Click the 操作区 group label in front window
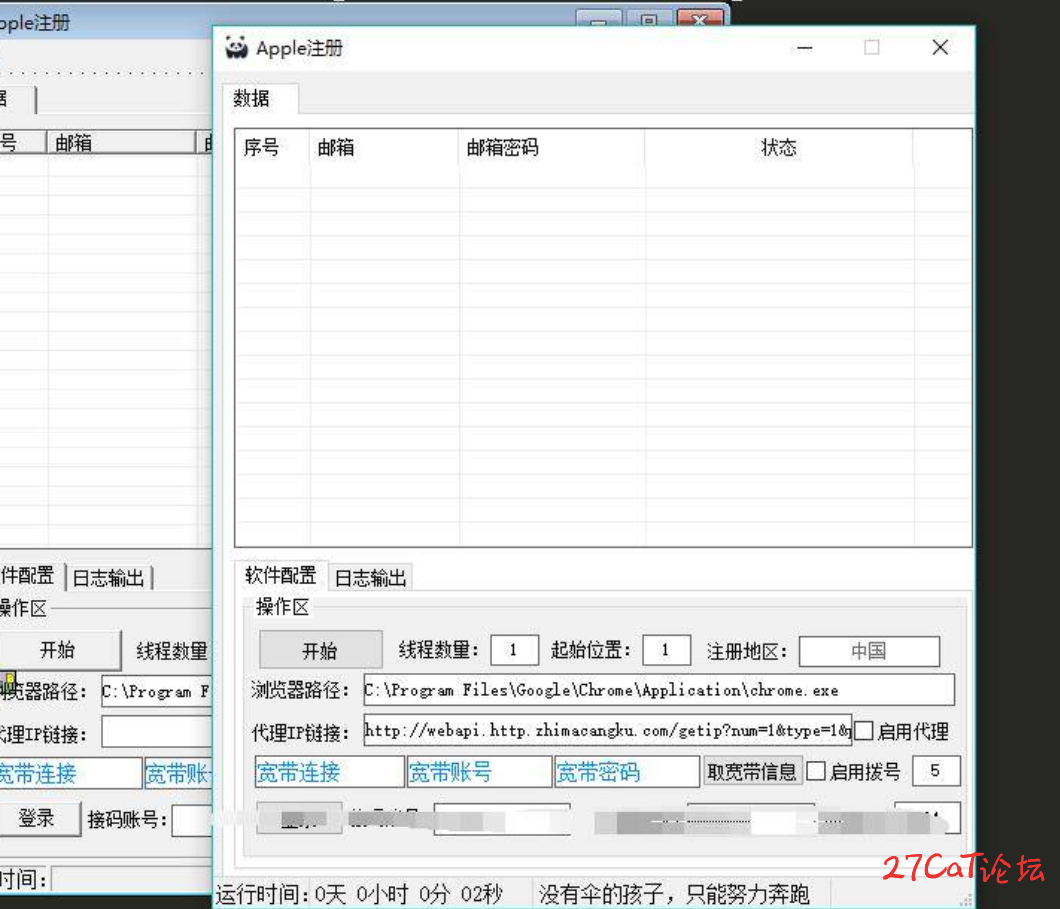The height and width of the screenshot is (909, 1060). click(x=283, y=607)
